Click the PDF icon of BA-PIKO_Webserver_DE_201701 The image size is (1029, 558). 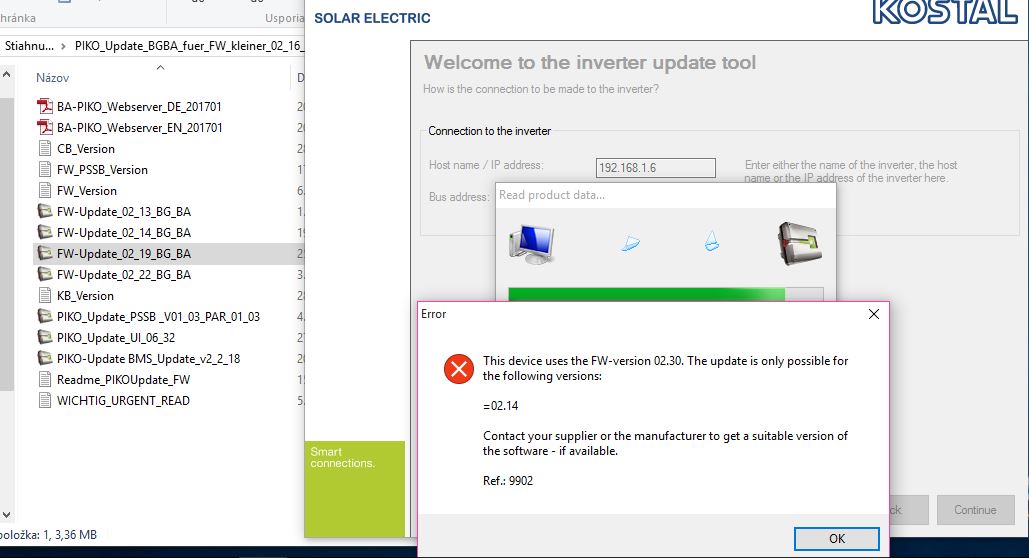tap(45, 106)
